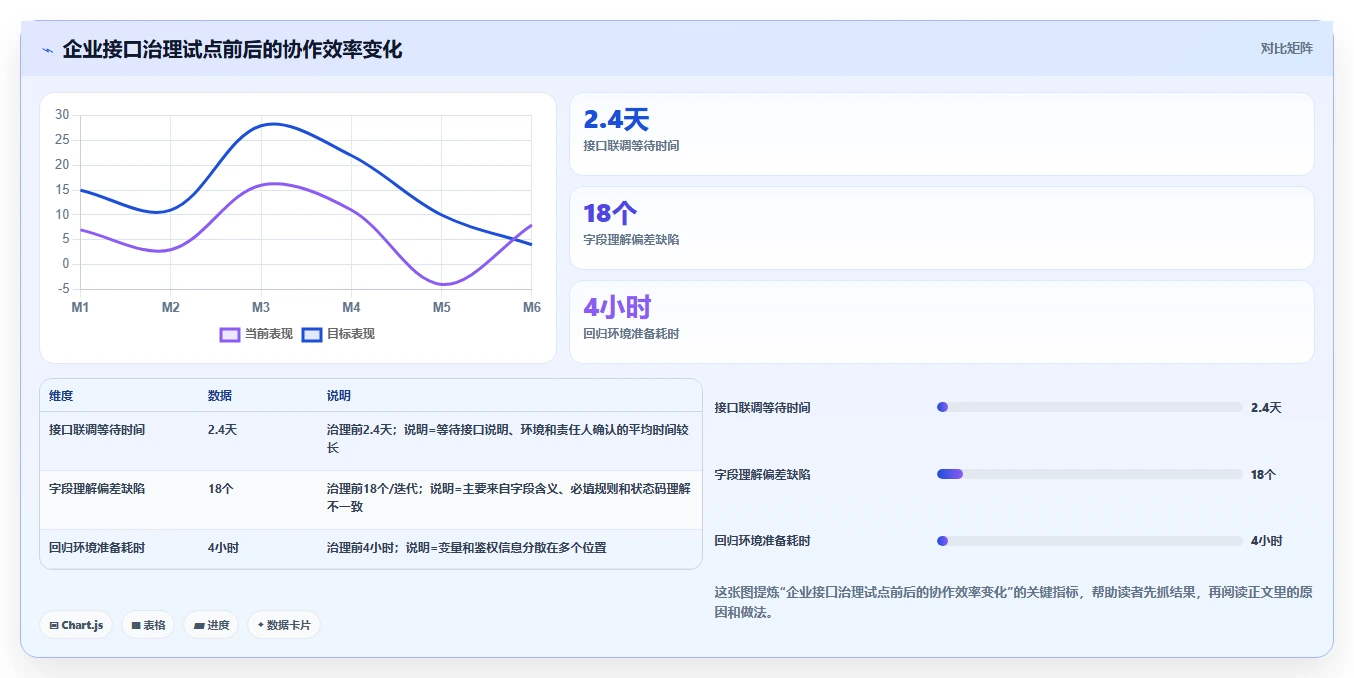Viewport: 1354px width, 678px height.
Task: Click the Chart.js tag chip
Action: [x=77, y=625]
